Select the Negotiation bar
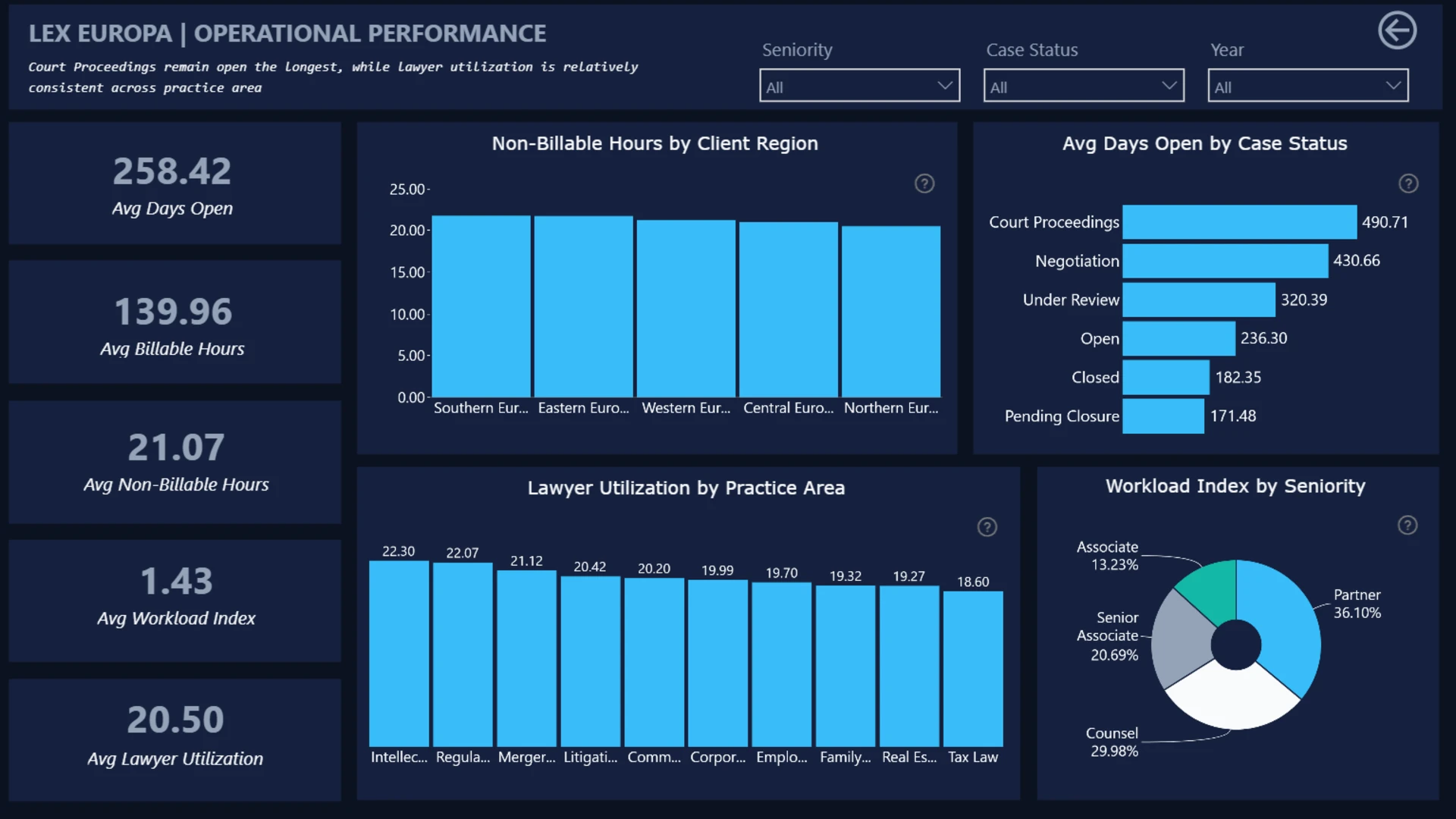Screen dimensions: 1456x819 [1225, 261]
